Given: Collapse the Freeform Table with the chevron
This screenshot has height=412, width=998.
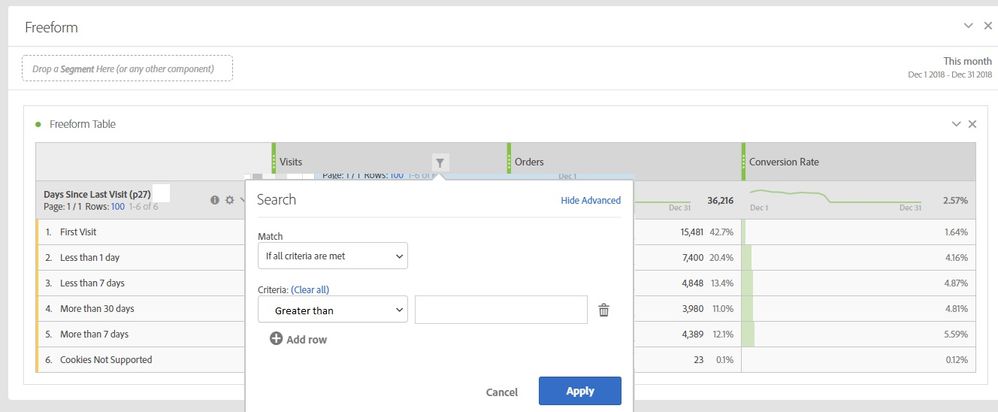Looking at the screenshot, I should click(954, 124).
